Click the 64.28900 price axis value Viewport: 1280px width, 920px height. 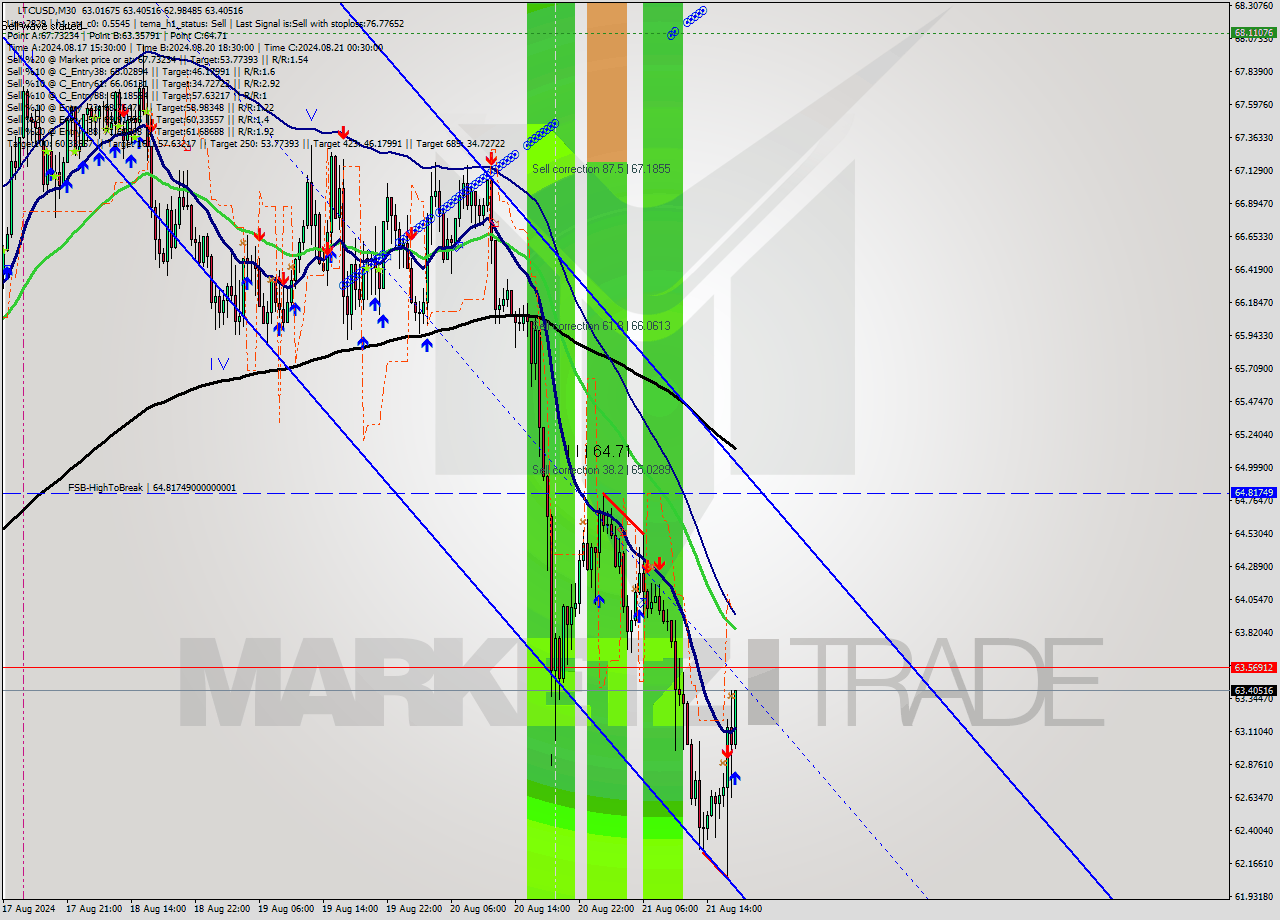pyautogui.click(x=1253, y=566)
